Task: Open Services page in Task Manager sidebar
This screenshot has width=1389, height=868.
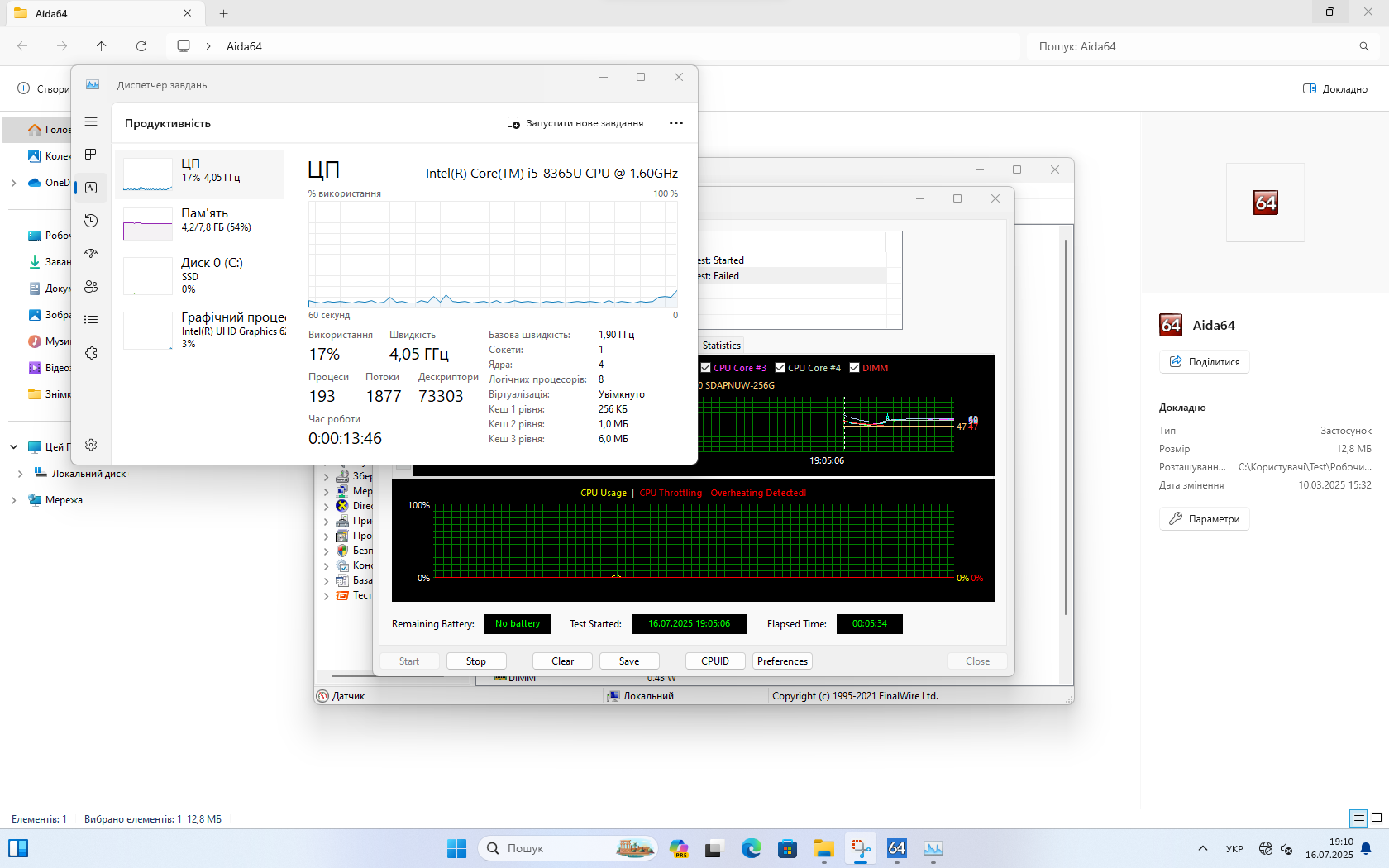Action: [x=91, y=353]
